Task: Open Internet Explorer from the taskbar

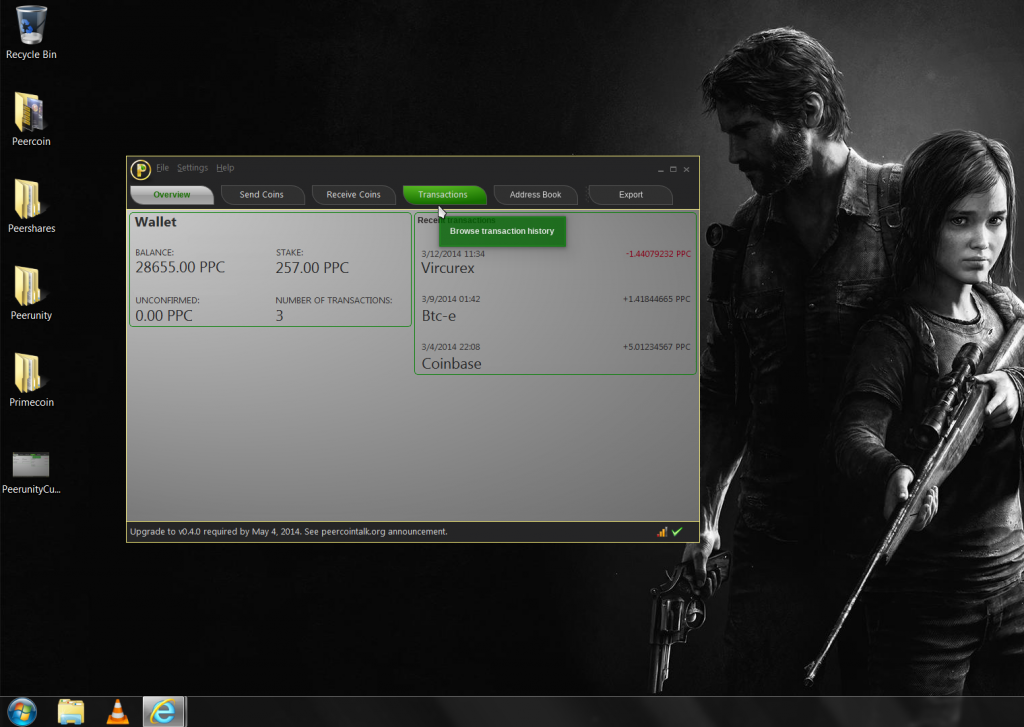Action: coord(163,712)
